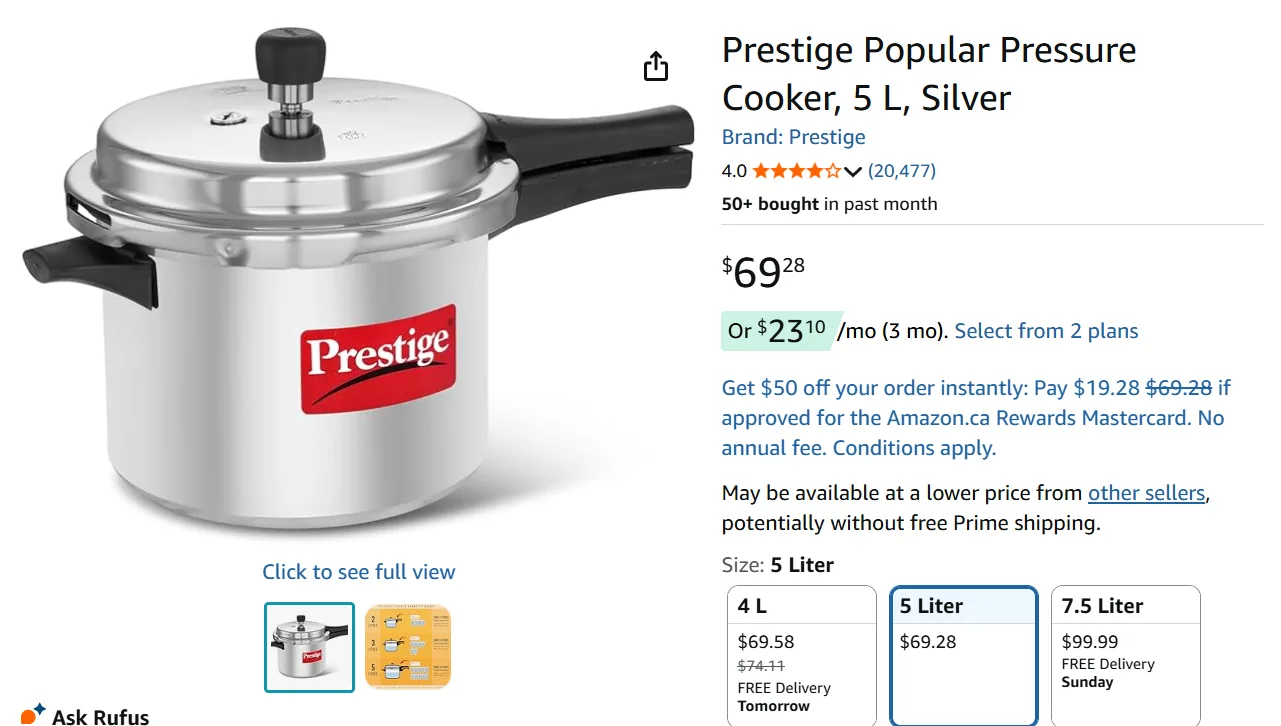Expand financing plans via Select from 2 plans
Screen dimensions: 1281x726
[1046, 330]
